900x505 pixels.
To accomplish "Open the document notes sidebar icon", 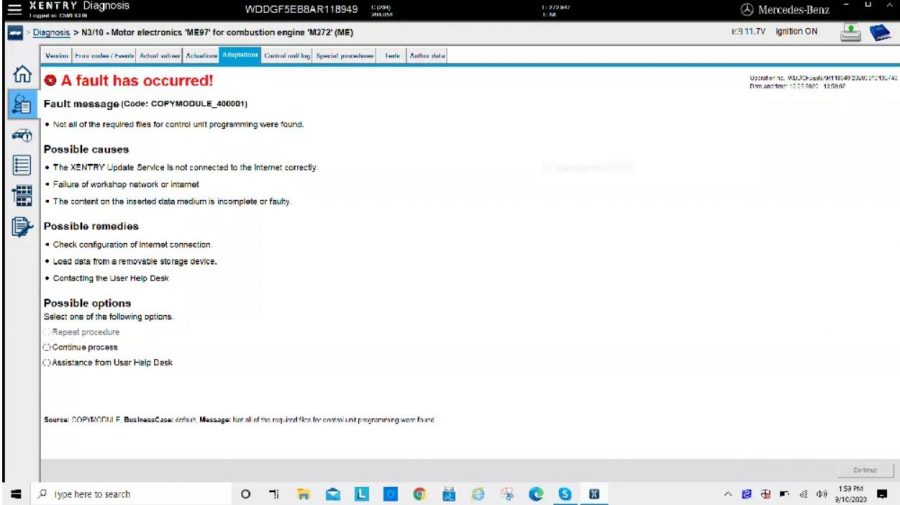I will 20,227.
